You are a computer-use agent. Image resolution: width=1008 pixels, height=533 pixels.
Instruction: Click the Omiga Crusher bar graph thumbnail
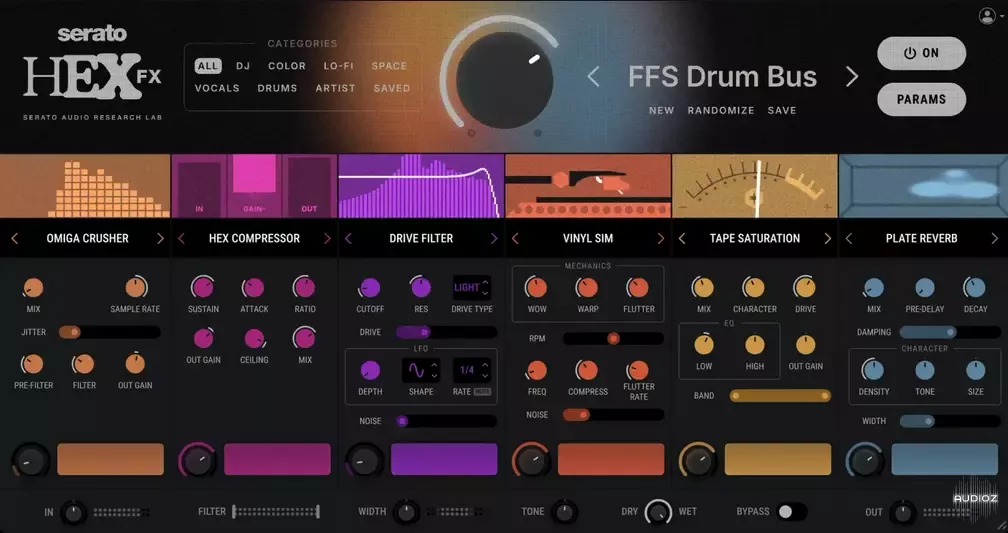85,186
